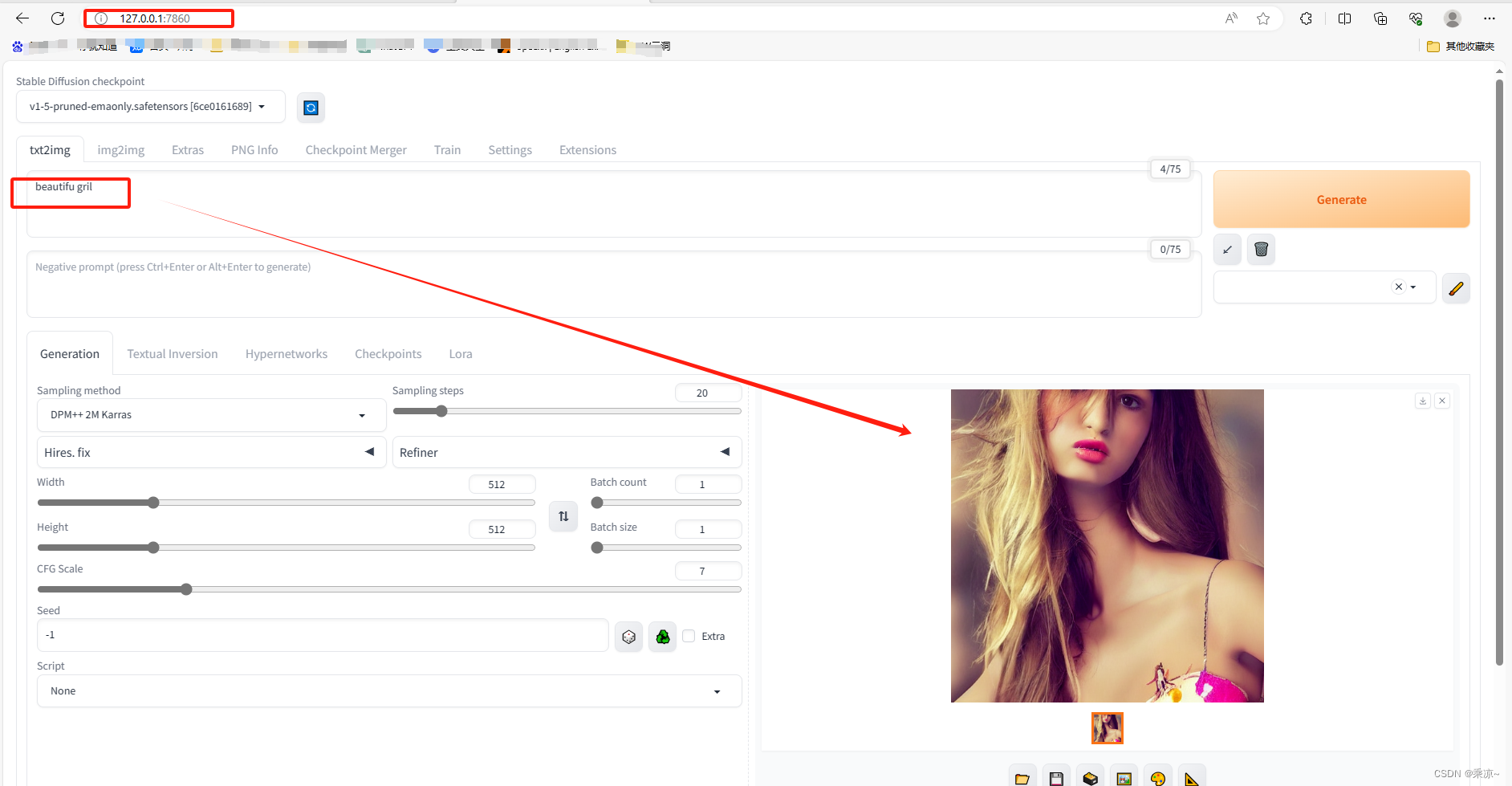This screenshot has width=1512, height=786.
Task: Open browser settings and more menu
Action: coord(1490,18)
